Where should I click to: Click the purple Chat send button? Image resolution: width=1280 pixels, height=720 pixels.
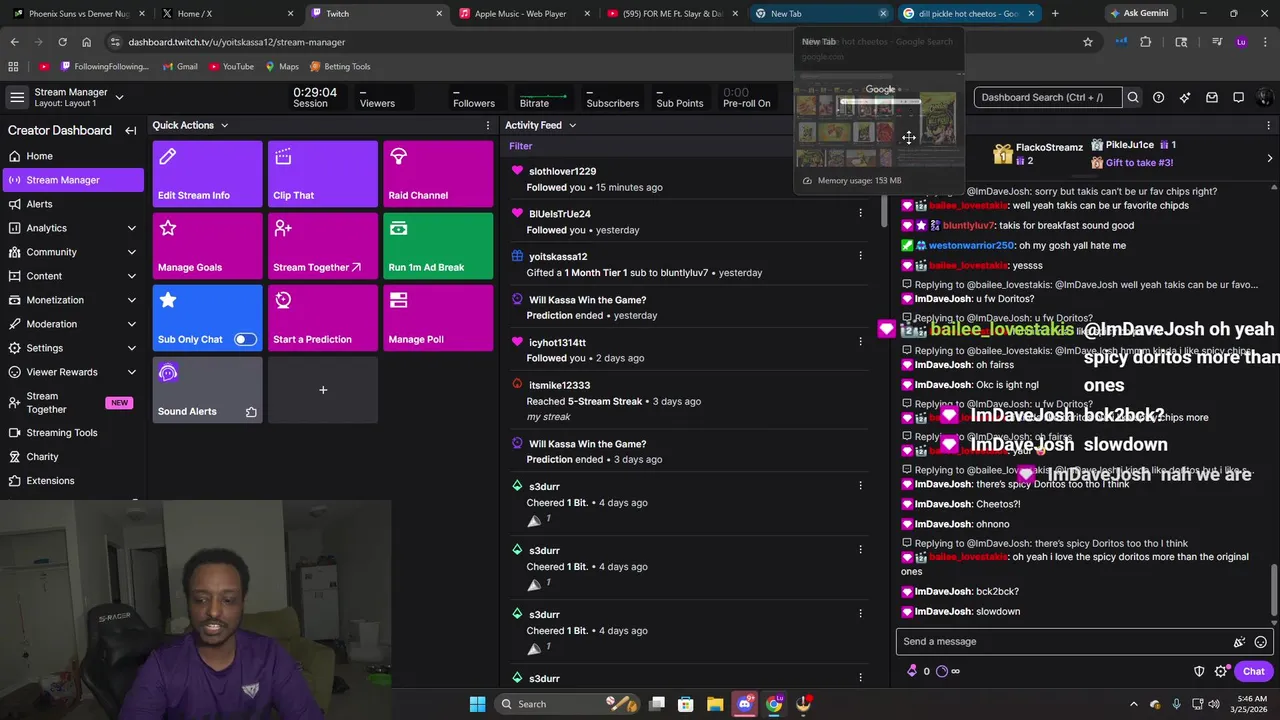pos(1254,671)
